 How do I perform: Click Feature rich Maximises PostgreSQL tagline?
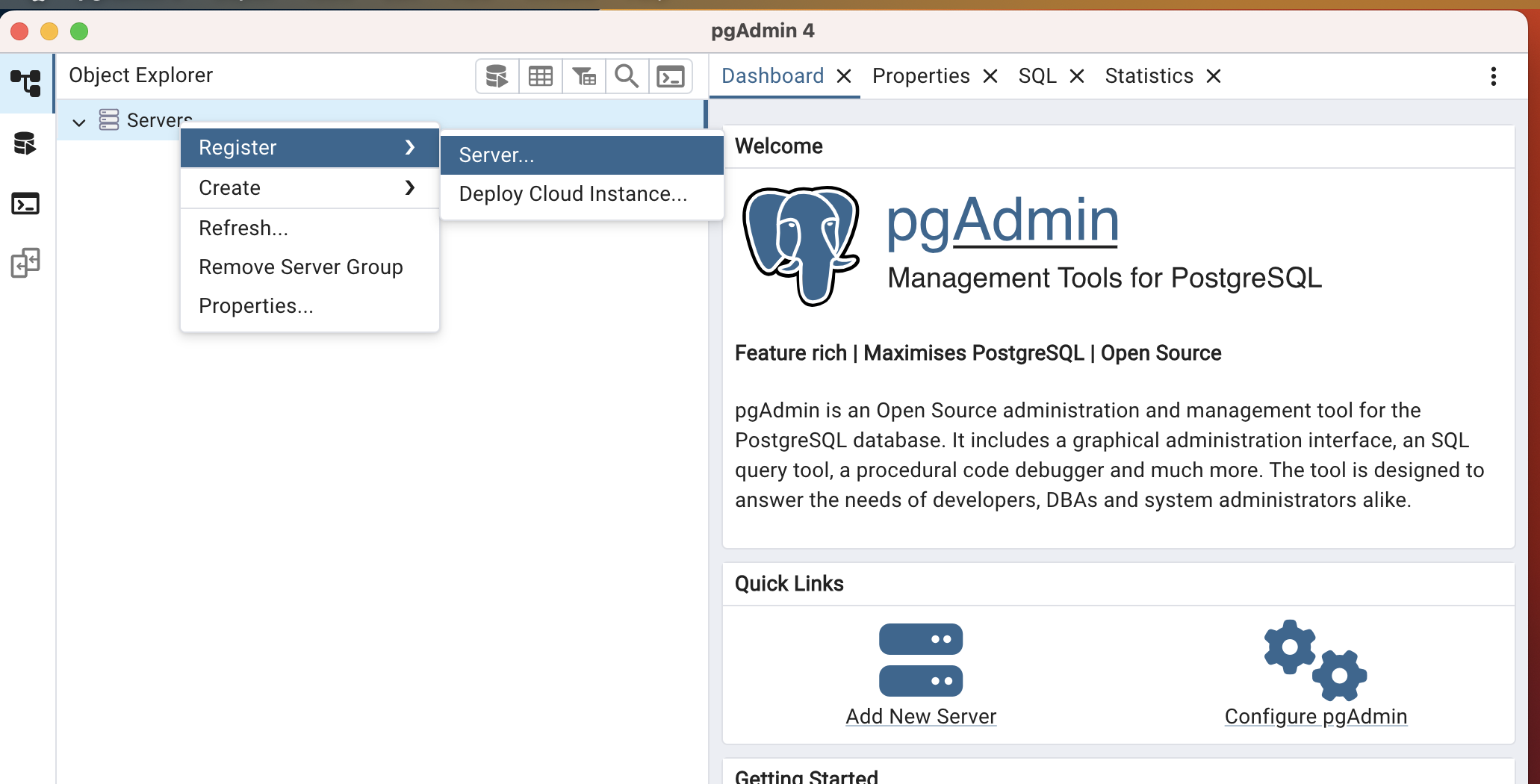[978, 353]
